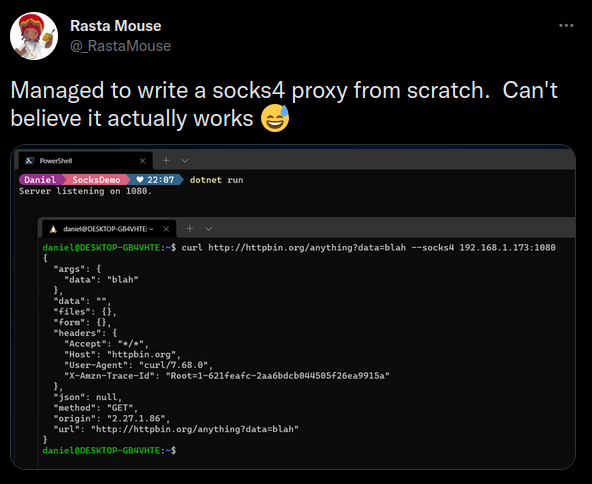Click Rasta Mouse's profile avatar

pyautogui.click(x=34, y=36)
